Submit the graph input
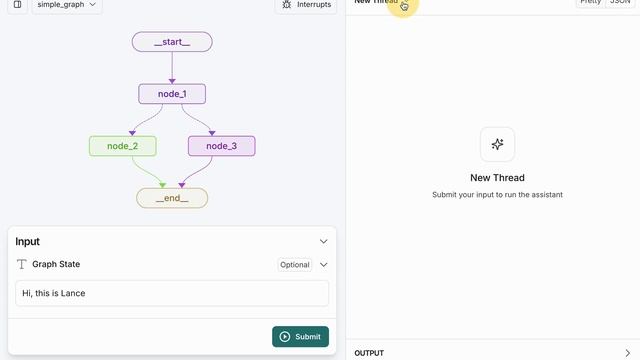 tap(300, 337)
